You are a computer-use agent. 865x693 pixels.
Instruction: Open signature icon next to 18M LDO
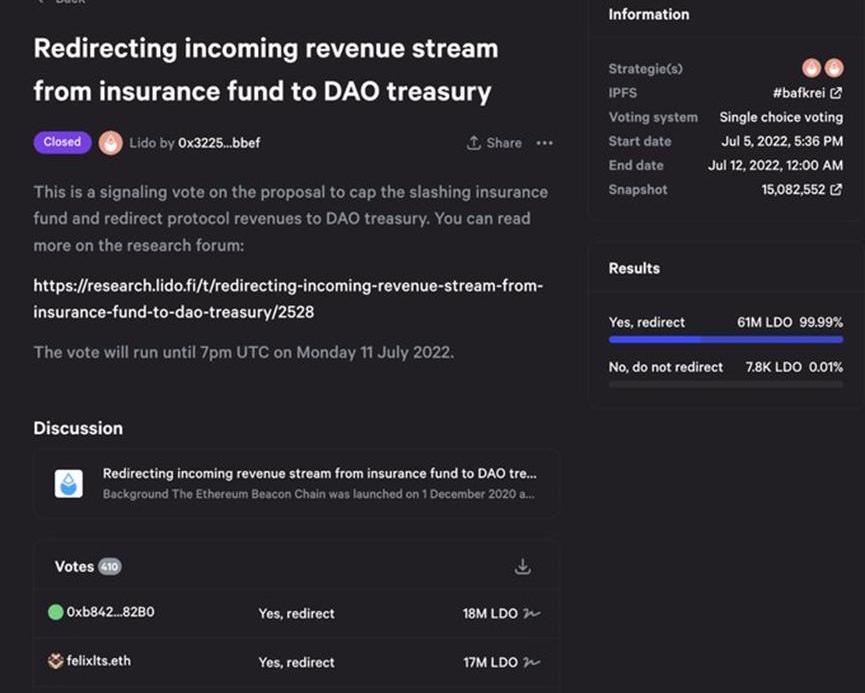(x=532, y=613)
